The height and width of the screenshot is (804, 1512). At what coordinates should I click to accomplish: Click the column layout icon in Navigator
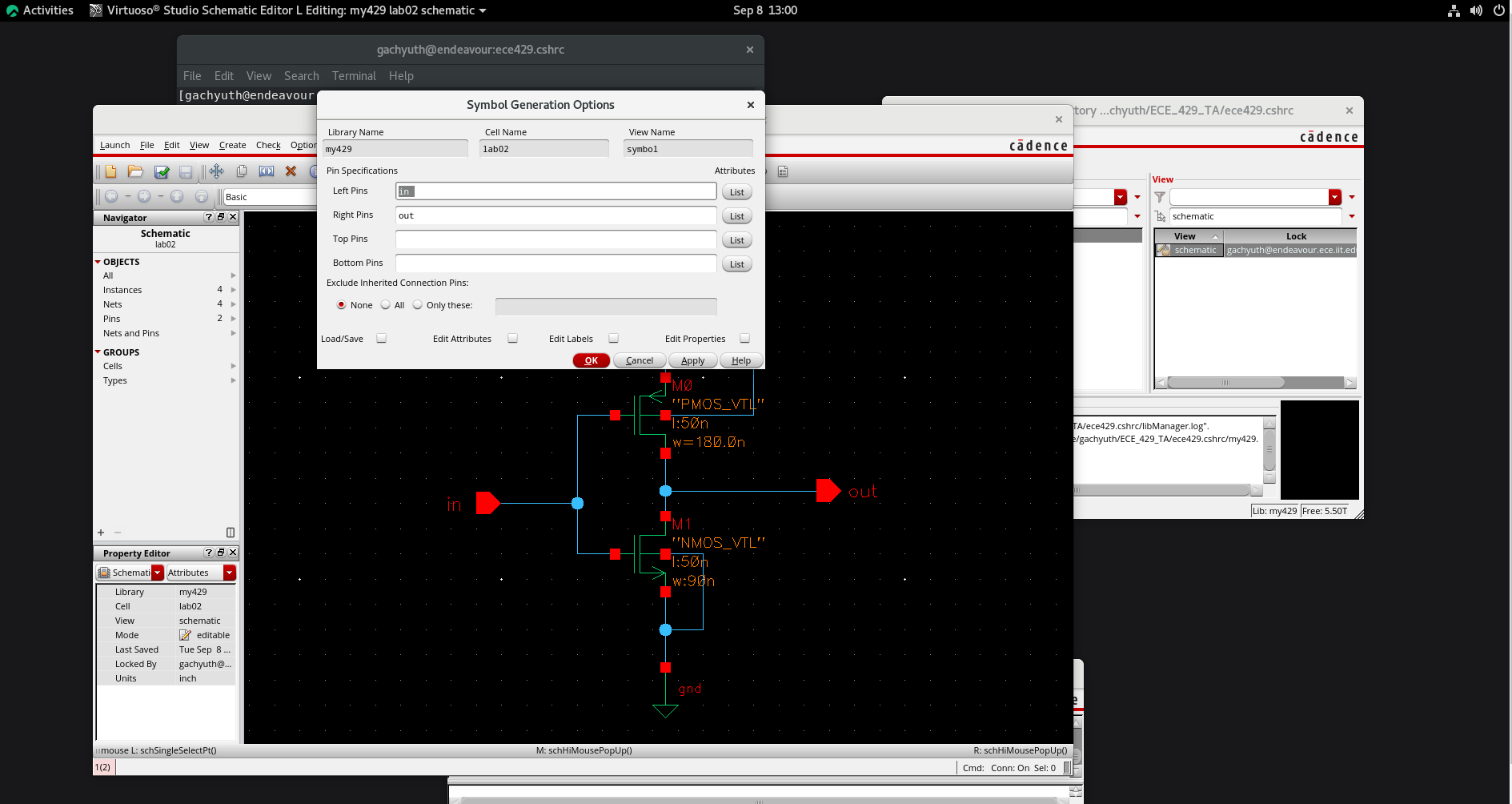click(231, 533)
